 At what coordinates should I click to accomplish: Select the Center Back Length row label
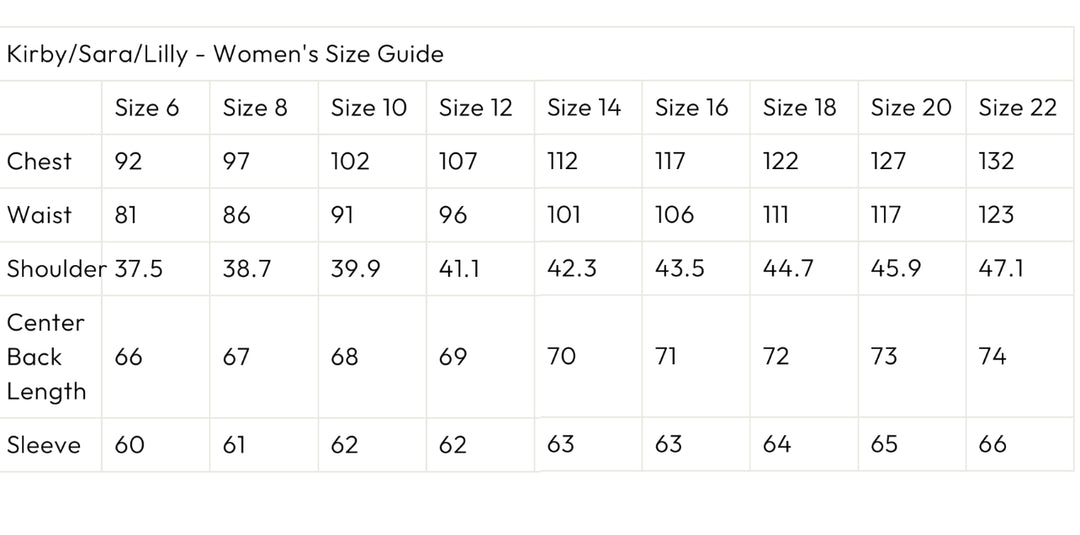pyautogui.click(x=46, y=357)
